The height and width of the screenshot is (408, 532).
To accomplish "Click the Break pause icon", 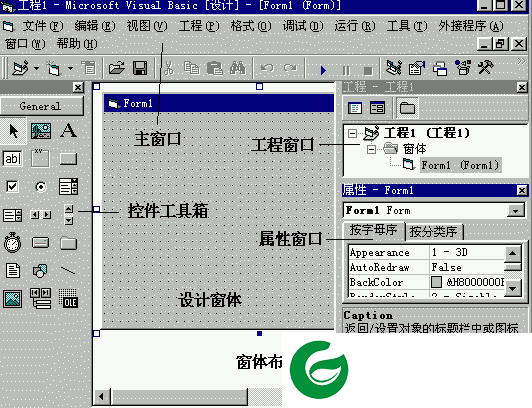I will (346, 71).
